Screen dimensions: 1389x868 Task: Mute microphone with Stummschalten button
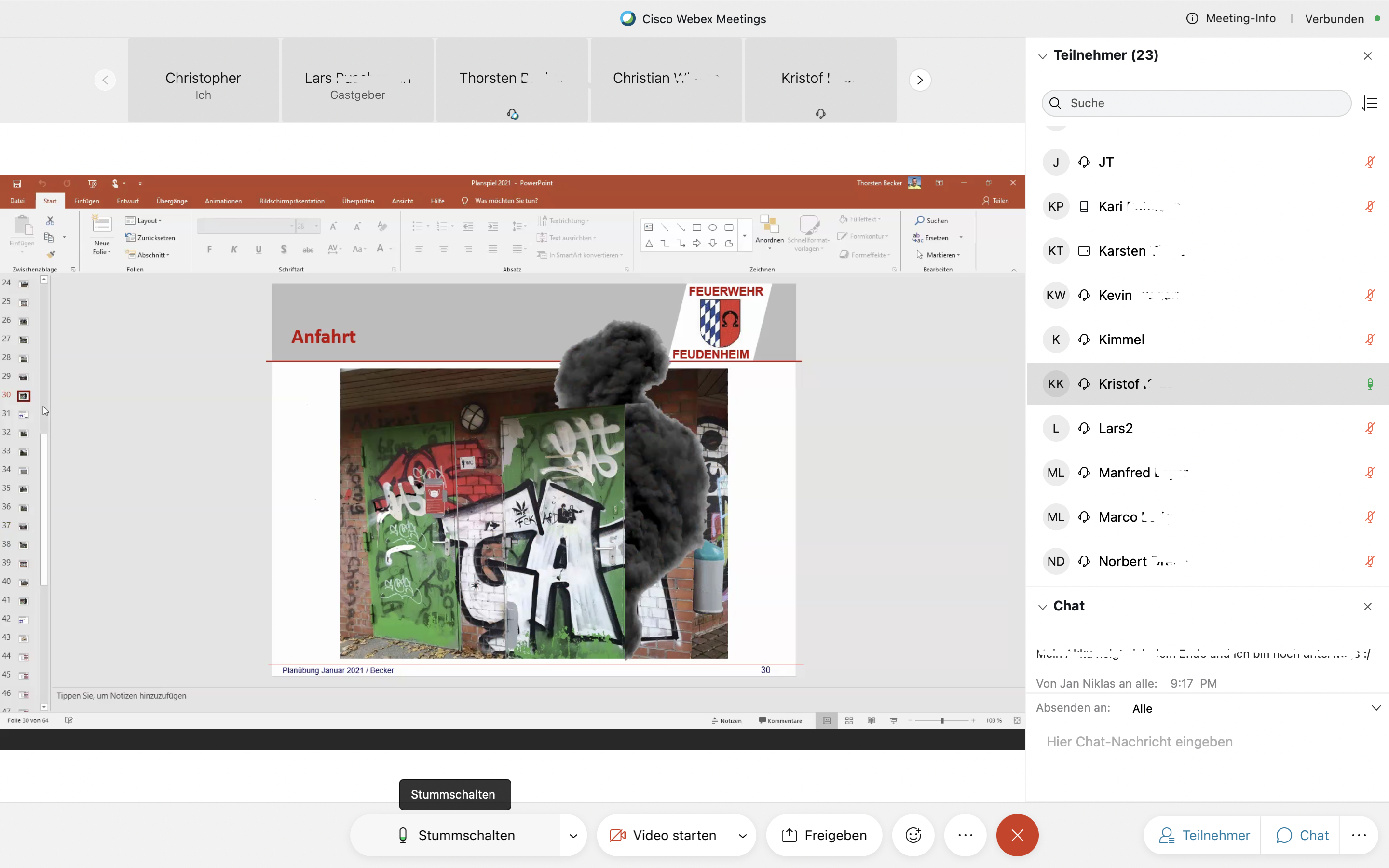tap(456, 835)
